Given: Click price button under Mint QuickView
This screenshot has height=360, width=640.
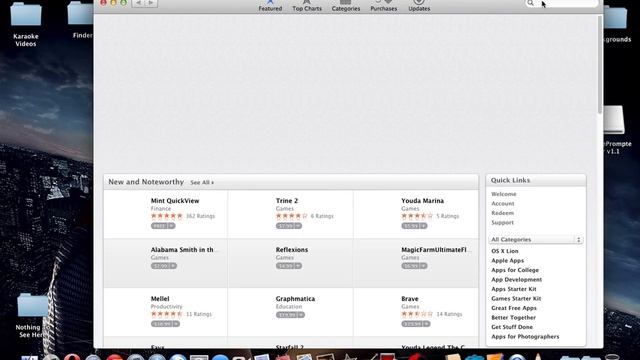Looking at the screenshot, I should [x=163, y=226].
